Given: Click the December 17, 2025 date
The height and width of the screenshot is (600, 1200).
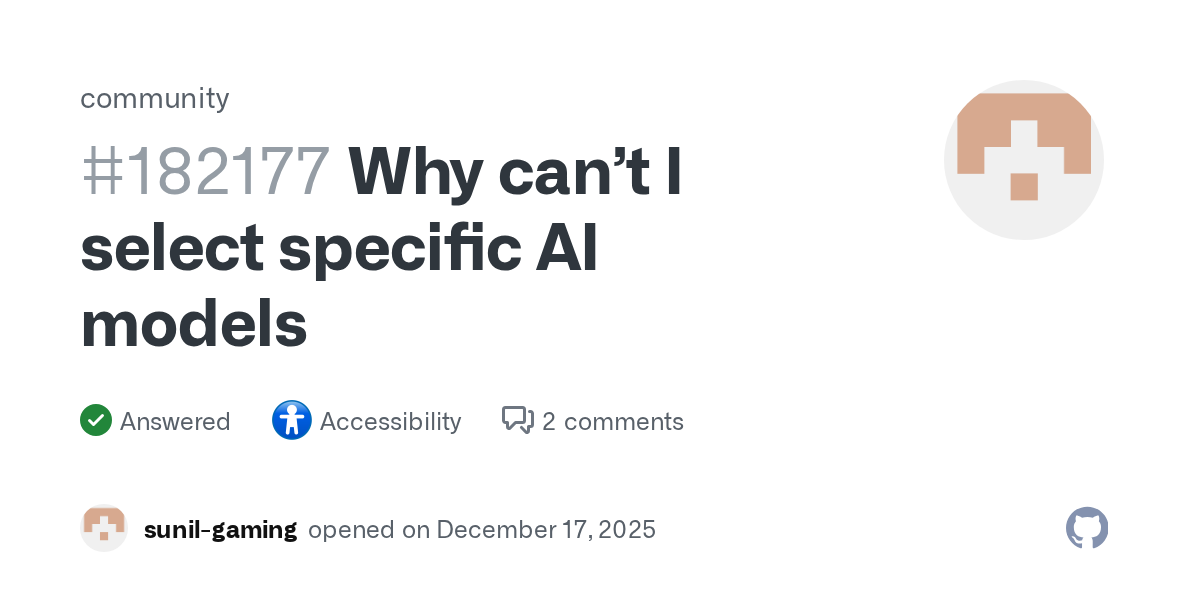Looking at the screenshot, I should (546, 529).
